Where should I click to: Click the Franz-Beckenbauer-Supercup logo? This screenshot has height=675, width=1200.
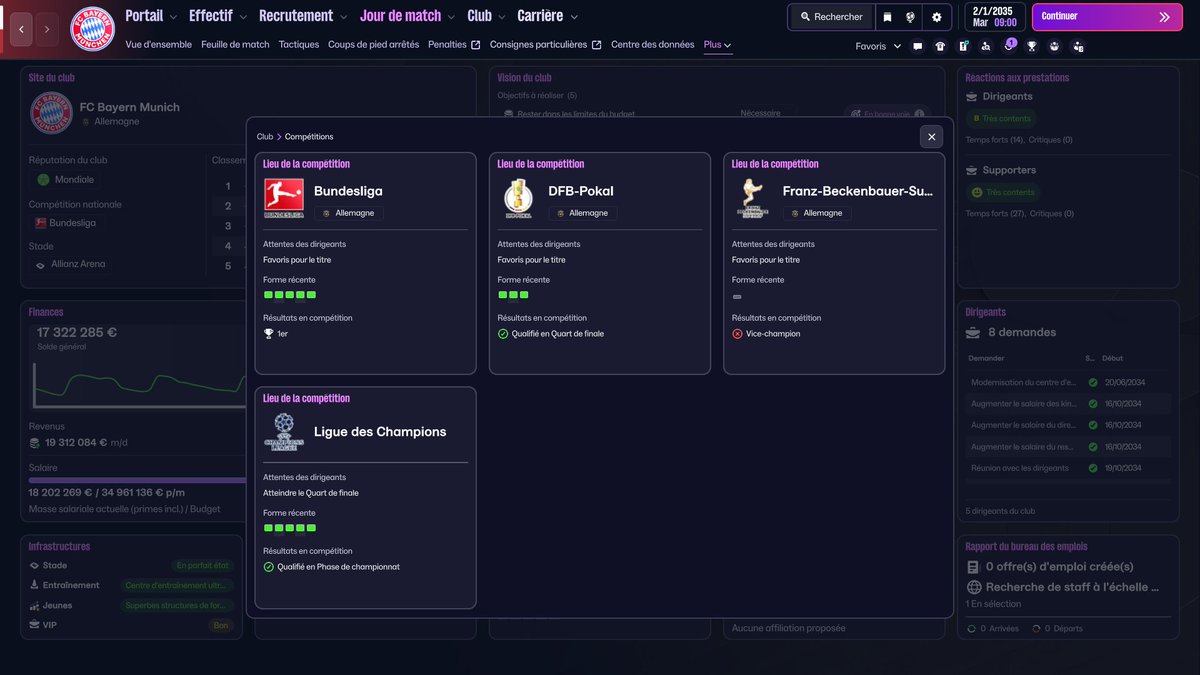[752, 198]
